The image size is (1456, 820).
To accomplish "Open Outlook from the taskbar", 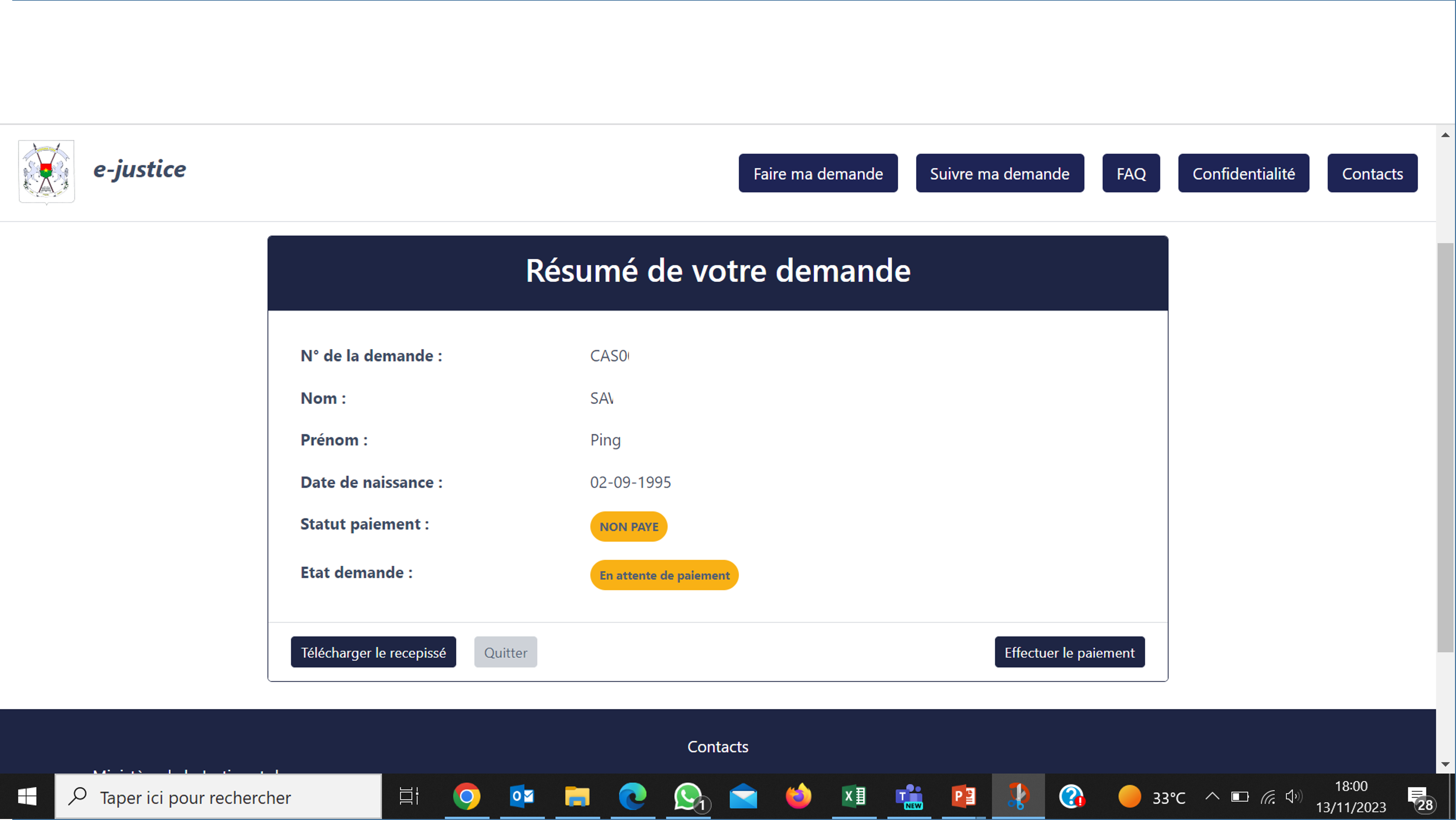I will tap(522, 797).
